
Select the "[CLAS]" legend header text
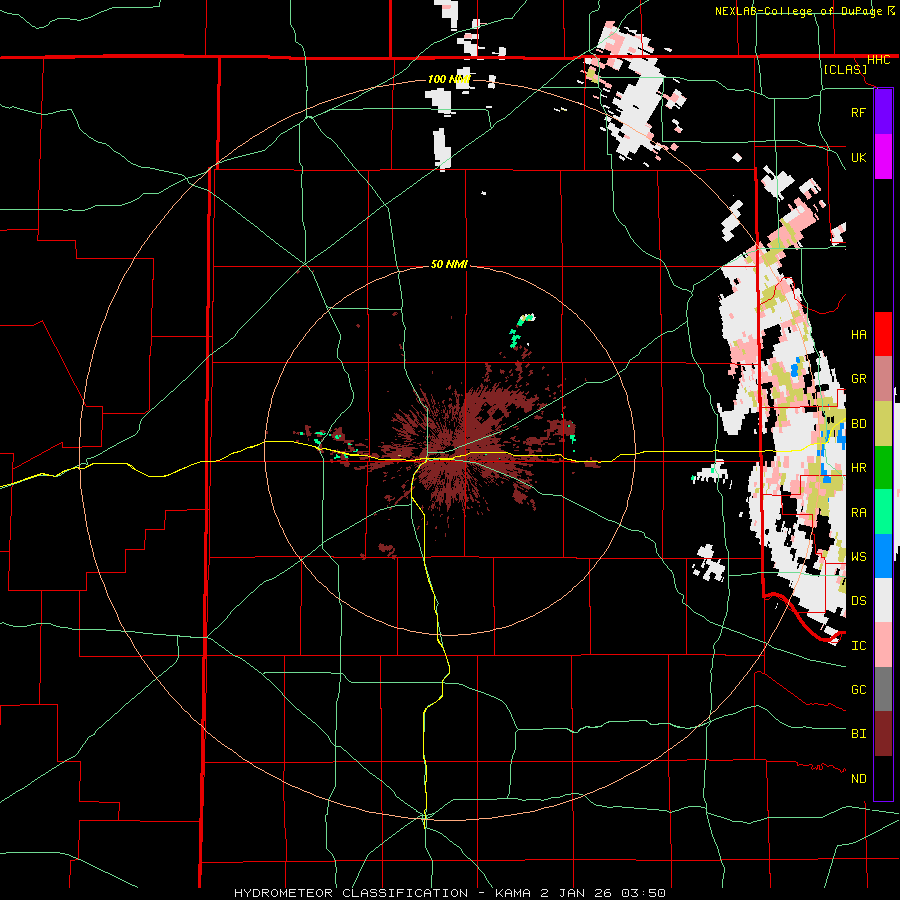click(x=845, y=70)
